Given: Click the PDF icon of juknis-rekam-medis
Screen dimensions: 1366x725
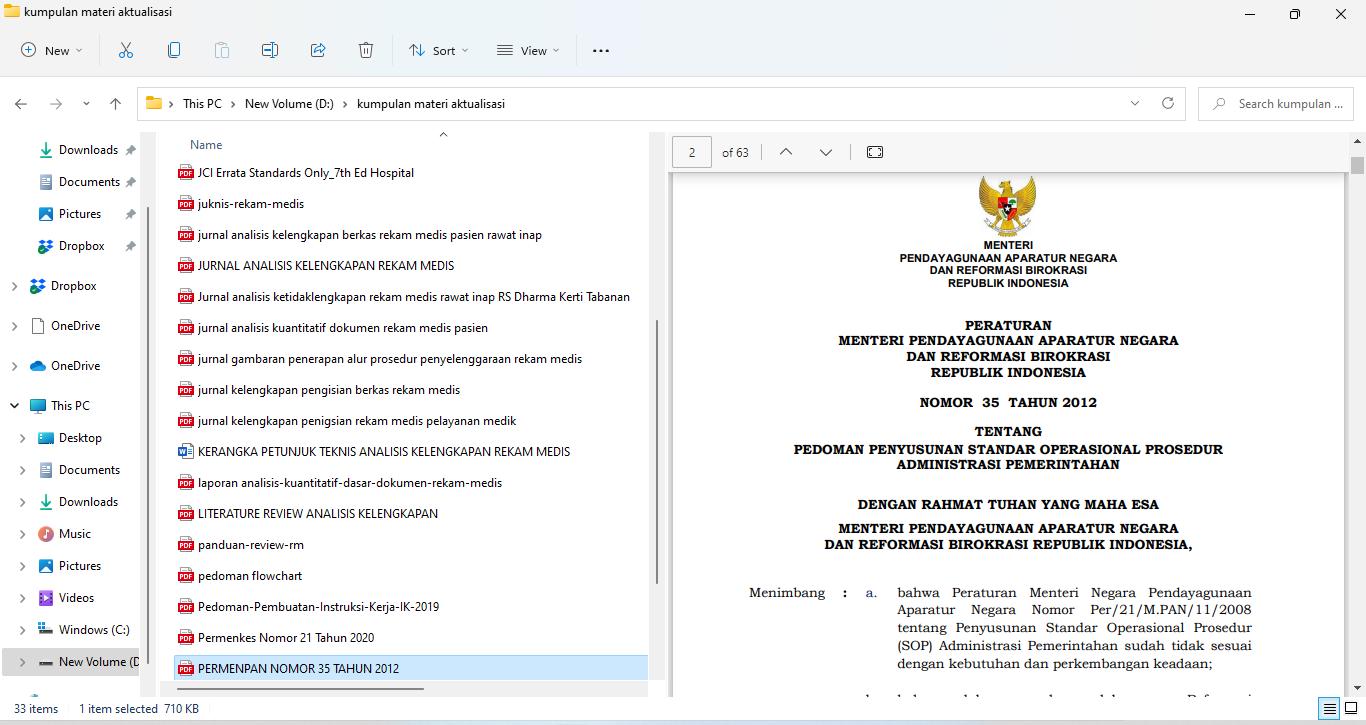Looking at the screenshot, I should (185, 204).
